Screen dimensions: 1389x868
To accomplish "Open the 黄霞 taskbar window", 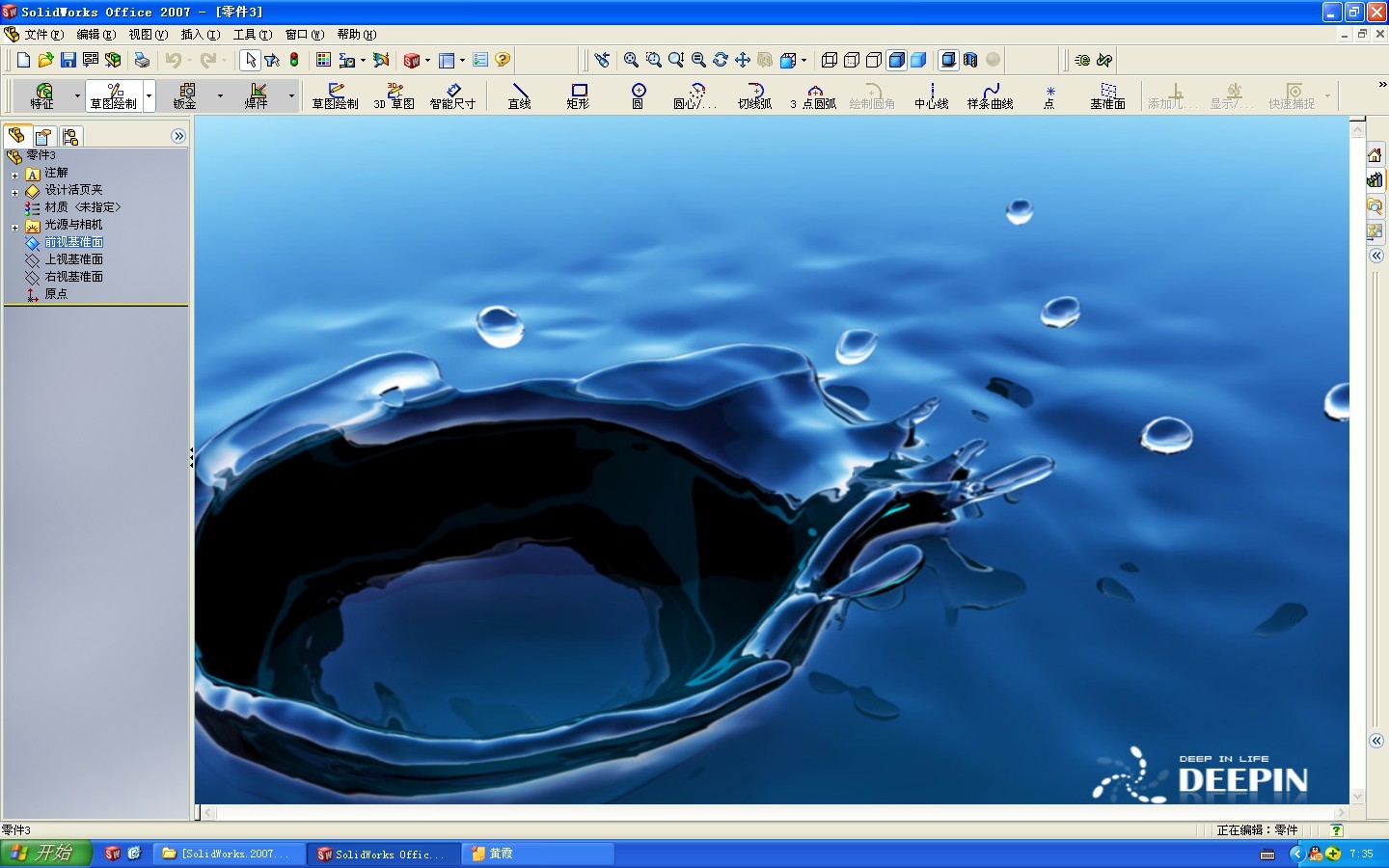I will [x=538, y=854].
